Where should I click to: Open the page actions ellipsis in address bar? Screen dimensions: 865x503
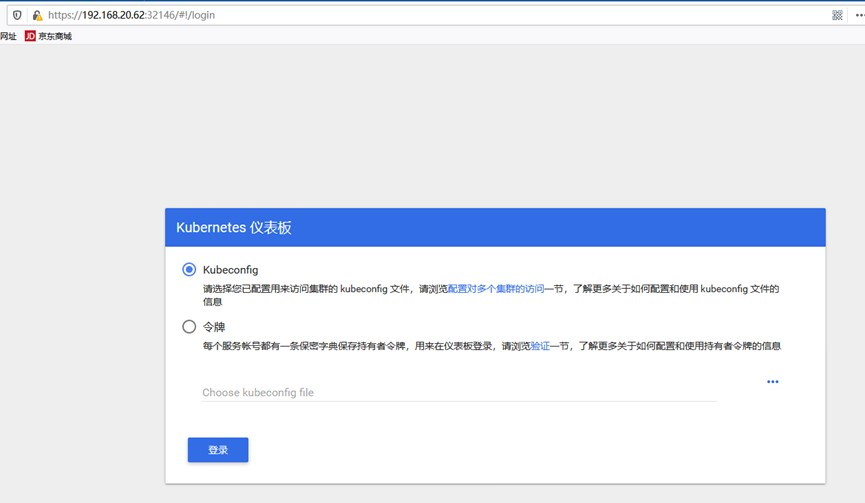860,15
